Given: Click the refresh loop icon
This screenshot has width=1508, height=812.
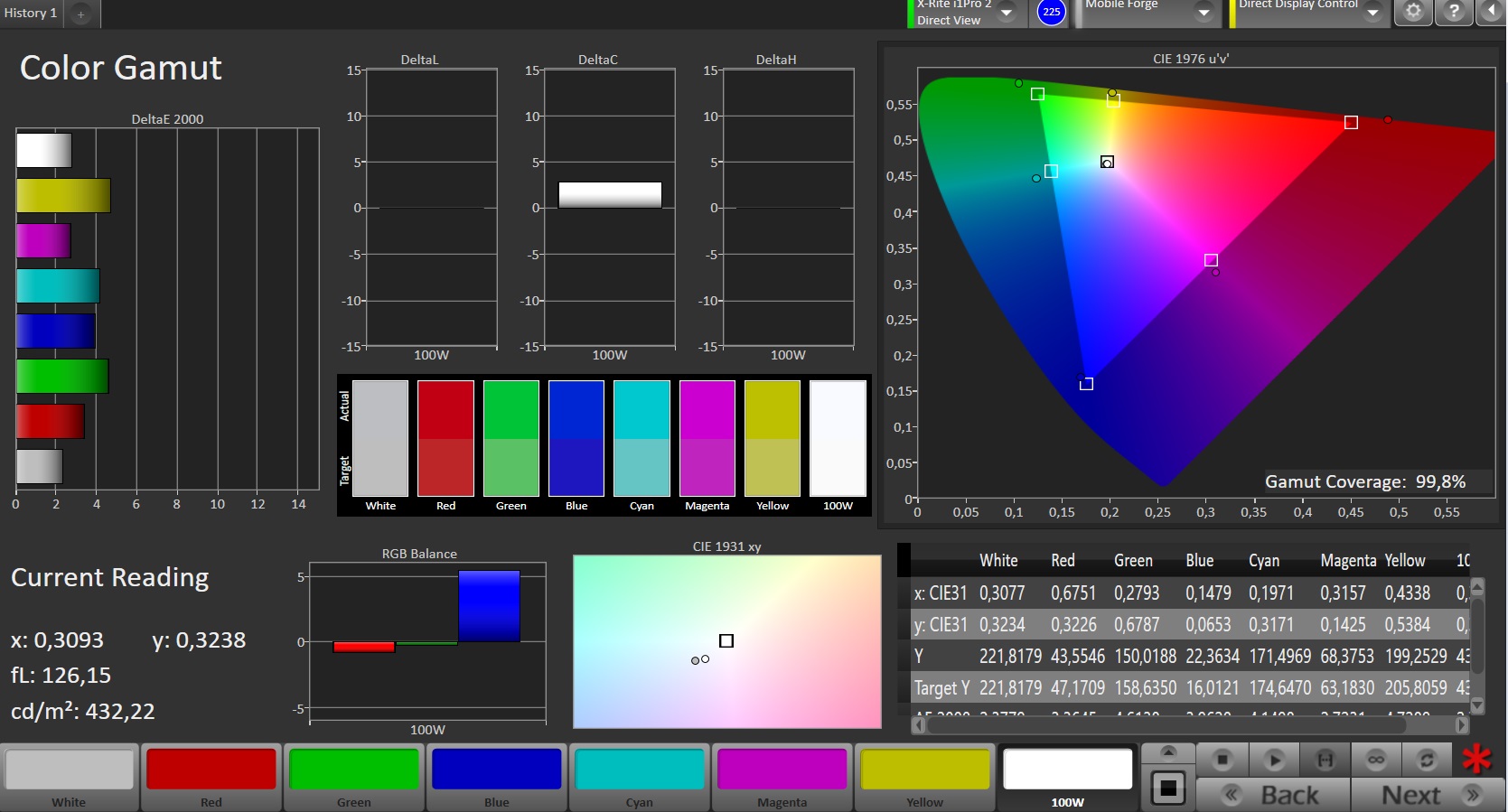Looking at the screenshot, I should [1427, 760].
